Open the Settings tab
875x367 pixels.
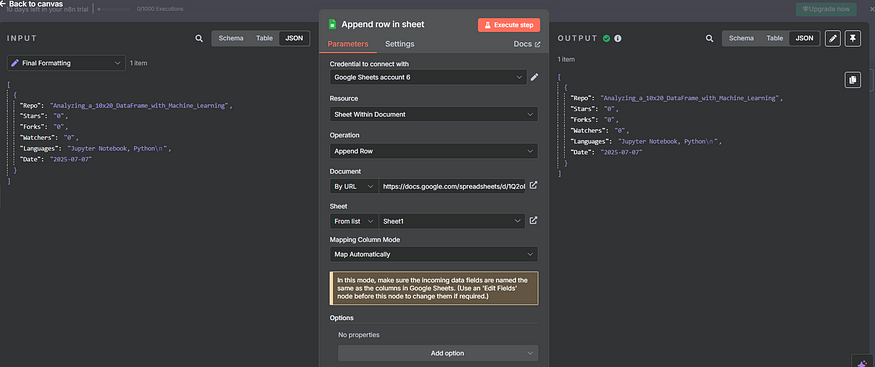(x=400, y=44)
